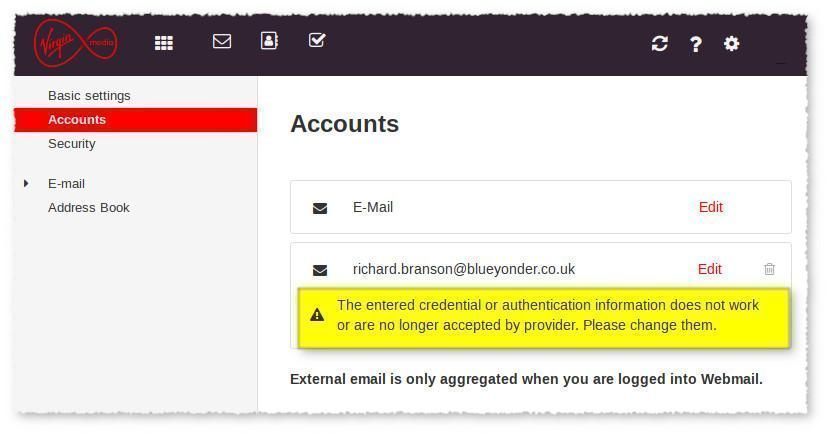Select Accounts in the sidebar
Image resolution: width=828 pixels, height=434 pixels.
[x=77, y=120]
